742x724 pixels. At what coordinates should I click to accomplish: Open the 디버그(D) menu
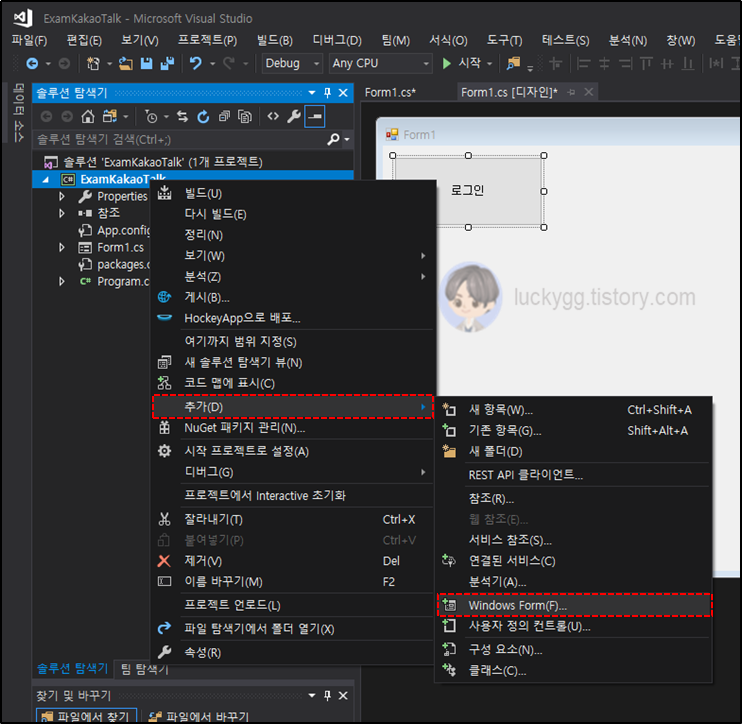[337, 41]
